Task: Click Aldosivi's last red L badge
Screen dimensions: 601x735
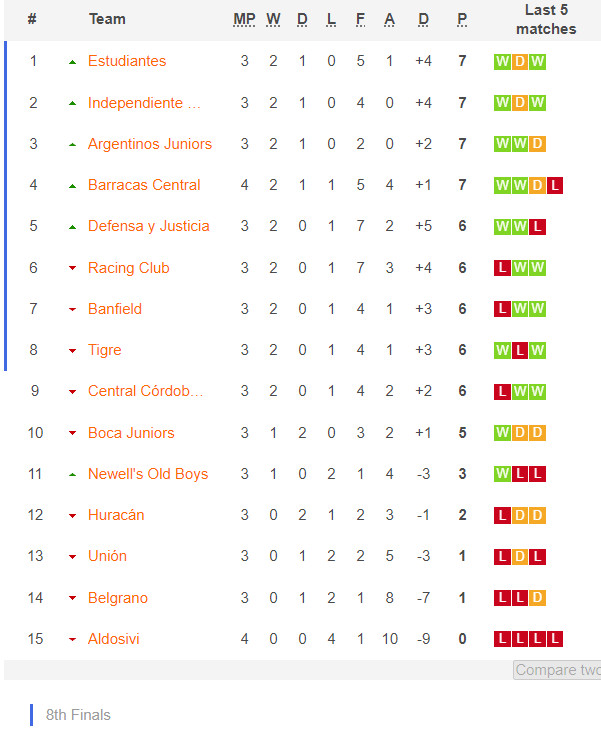Action: [x=555, y=639]
